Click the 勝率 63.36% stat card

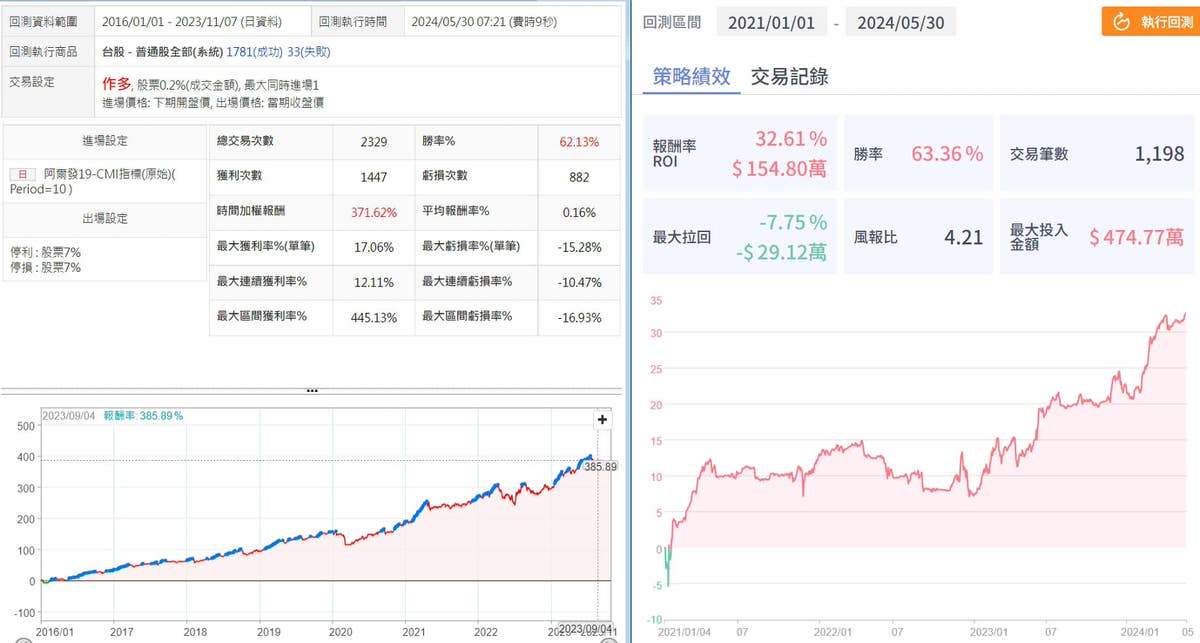tap(918, 154)
